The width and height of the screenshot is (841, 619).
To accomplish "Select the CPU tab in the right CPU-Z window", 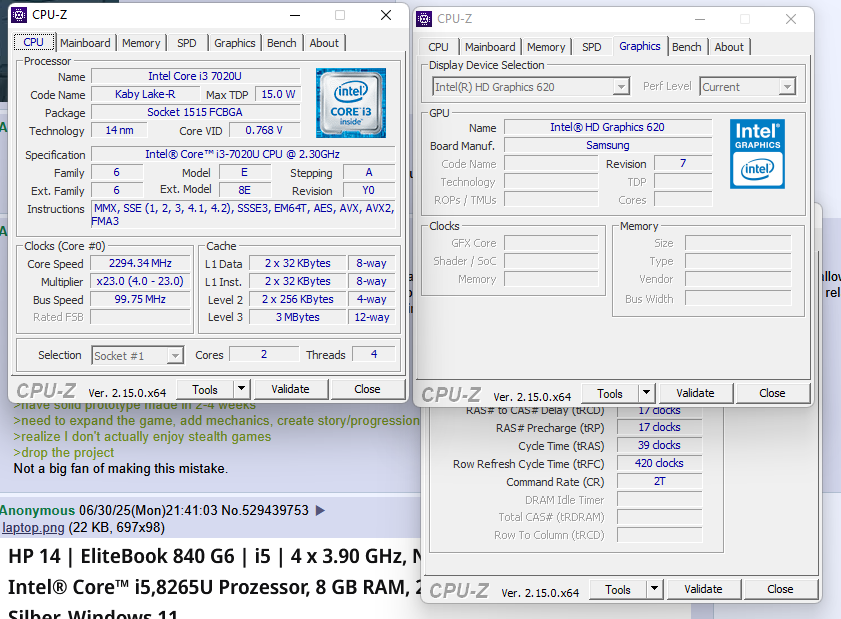I will click(438, 47).
